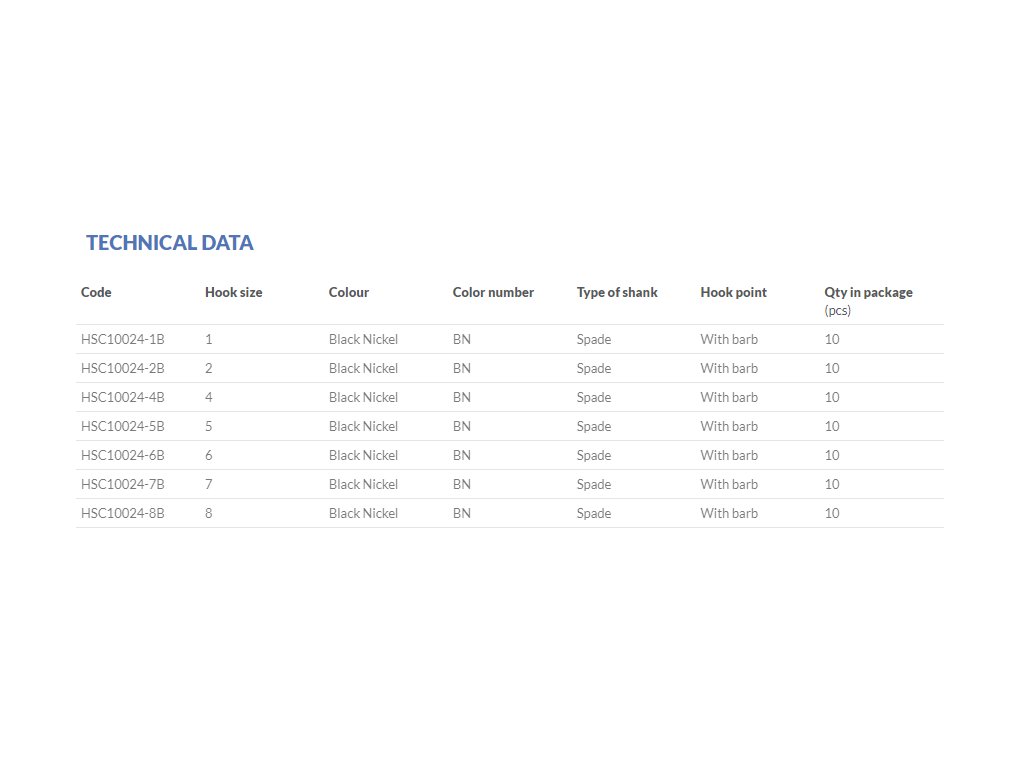
Task: Click With barb in HSC10024-7B row
Action: tap(728, 484)
